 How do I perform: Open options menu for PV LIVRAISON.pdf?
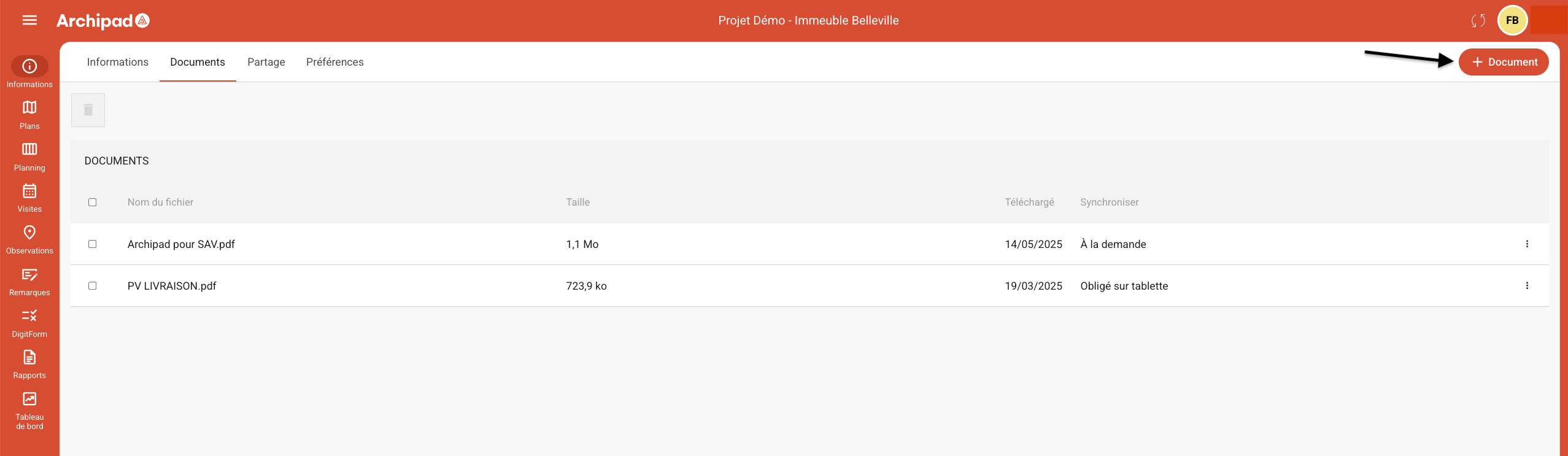(x=1527, y=286)
